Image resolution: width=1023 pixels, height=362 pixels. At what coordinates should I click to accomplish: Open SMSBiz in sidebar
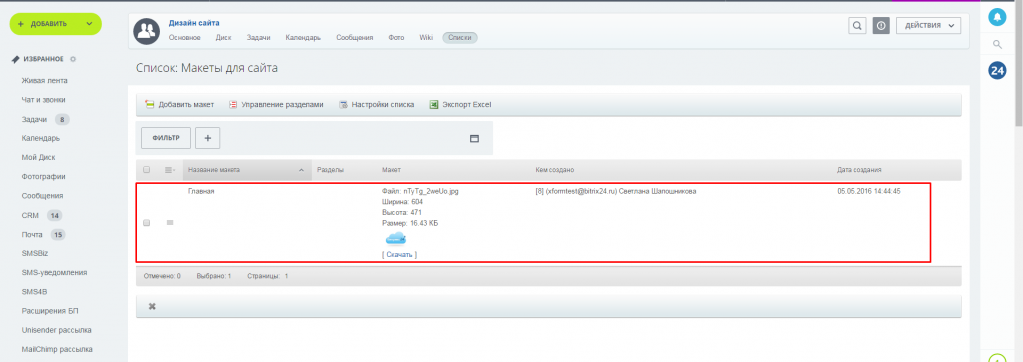click(35, 253)
